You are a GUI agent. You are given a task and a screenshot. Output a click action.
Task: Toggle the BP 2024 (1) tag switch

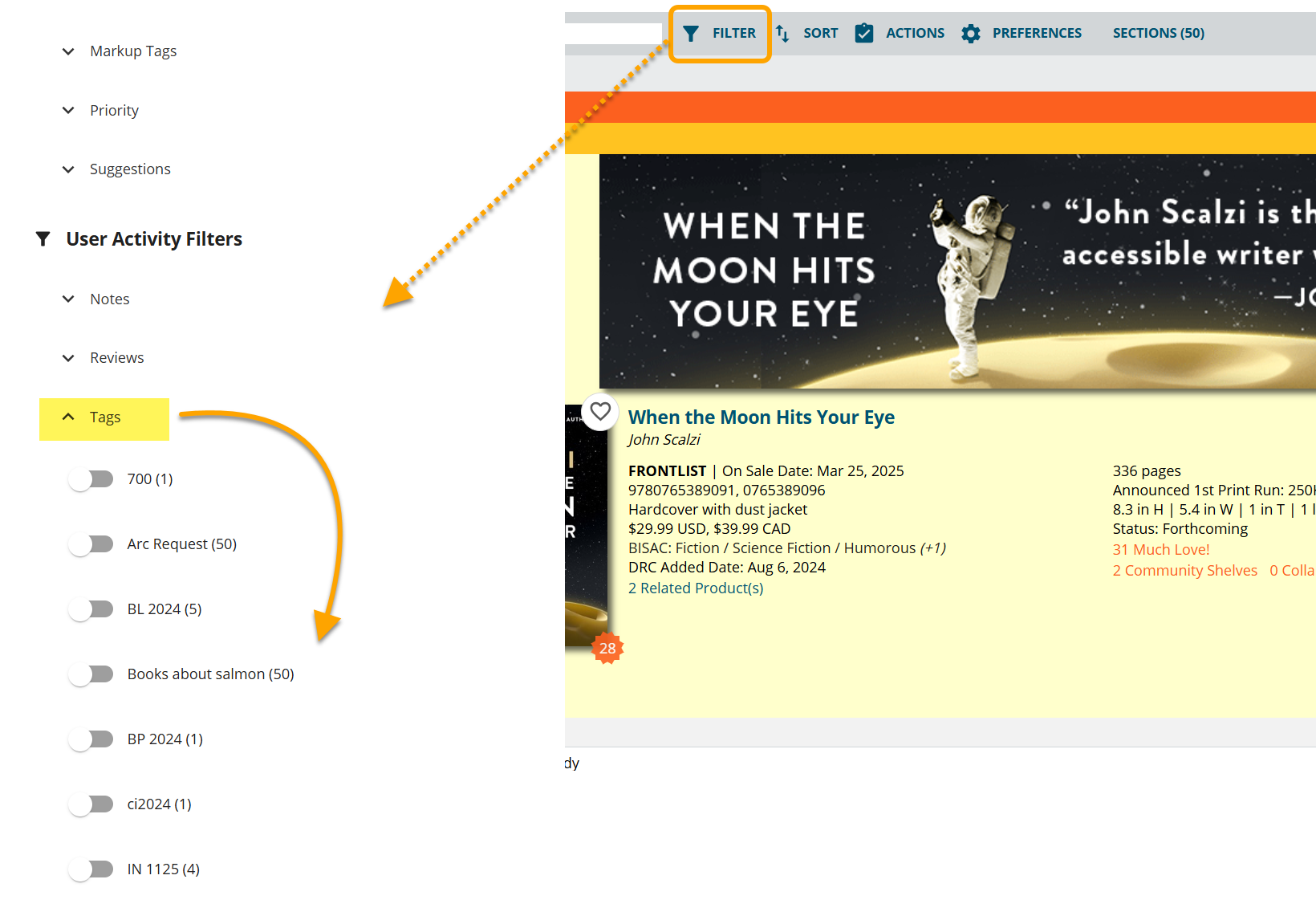(91, 739)
